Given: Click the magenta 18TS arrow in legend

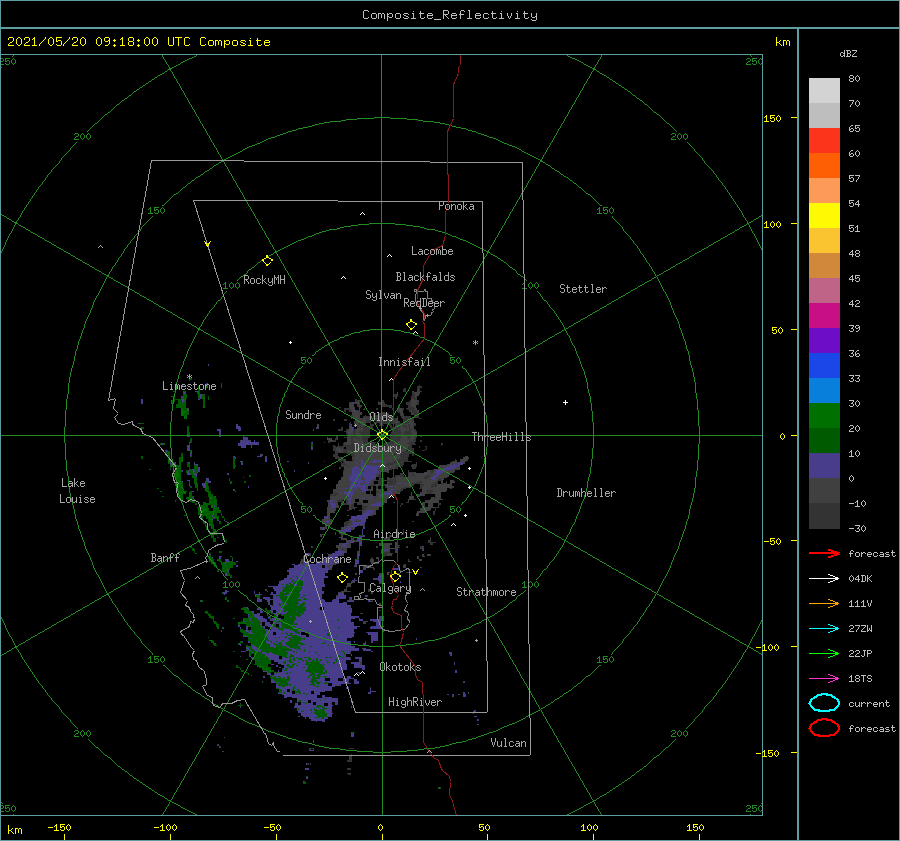Looking at the screenshot, I should coord(824,679).
